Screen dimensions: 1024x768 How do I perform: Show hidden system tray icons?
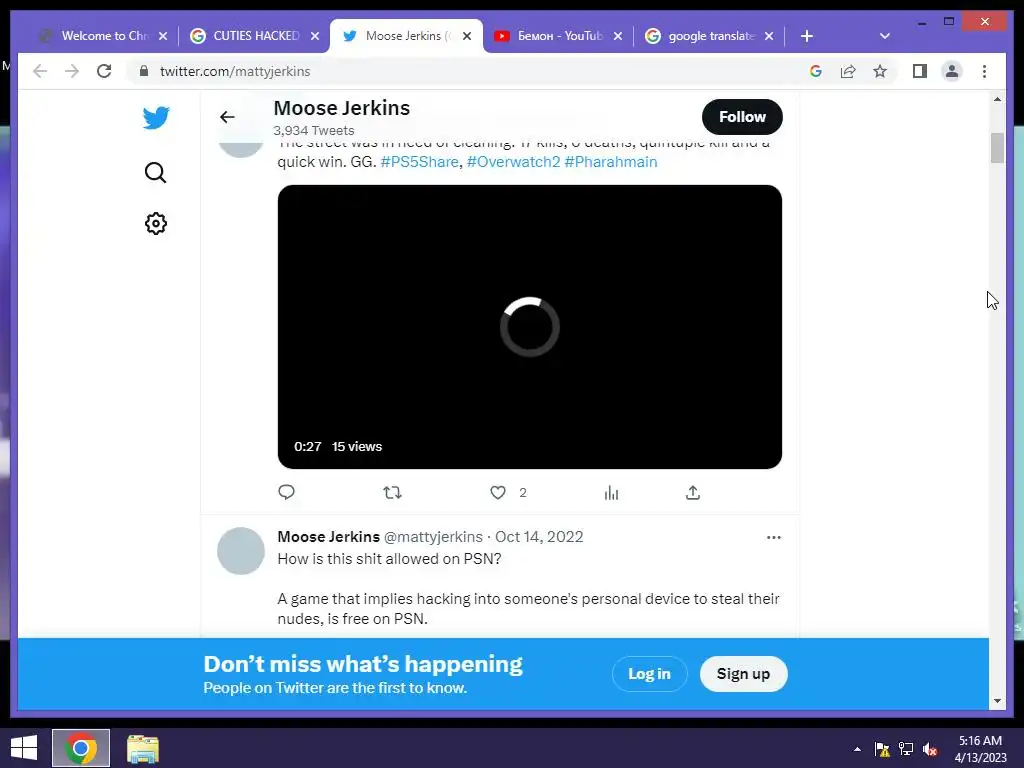(857, 749)
